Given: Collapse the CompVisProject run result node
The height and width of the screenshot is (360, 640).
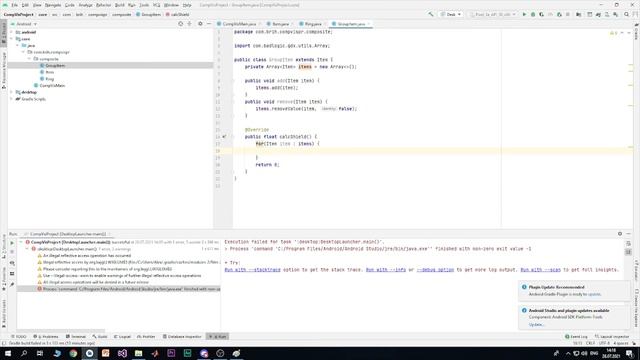Looking at the screenshot, I should (21, 242).
